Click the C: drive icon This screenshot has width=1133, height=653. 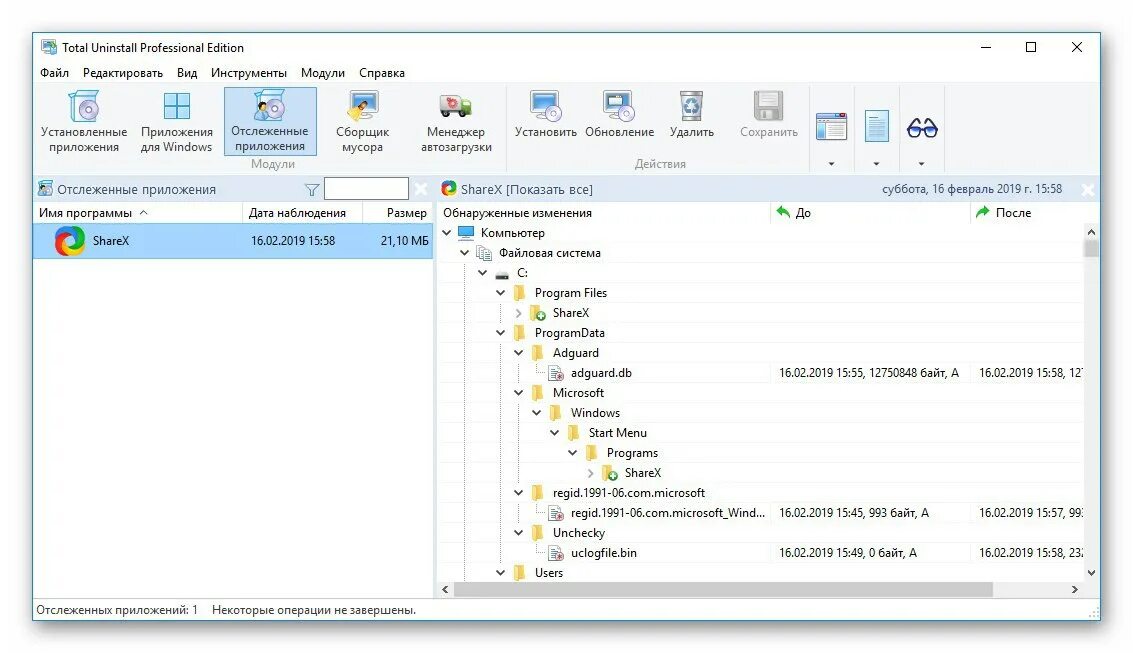pyautogui.click(x=502, y=274)
